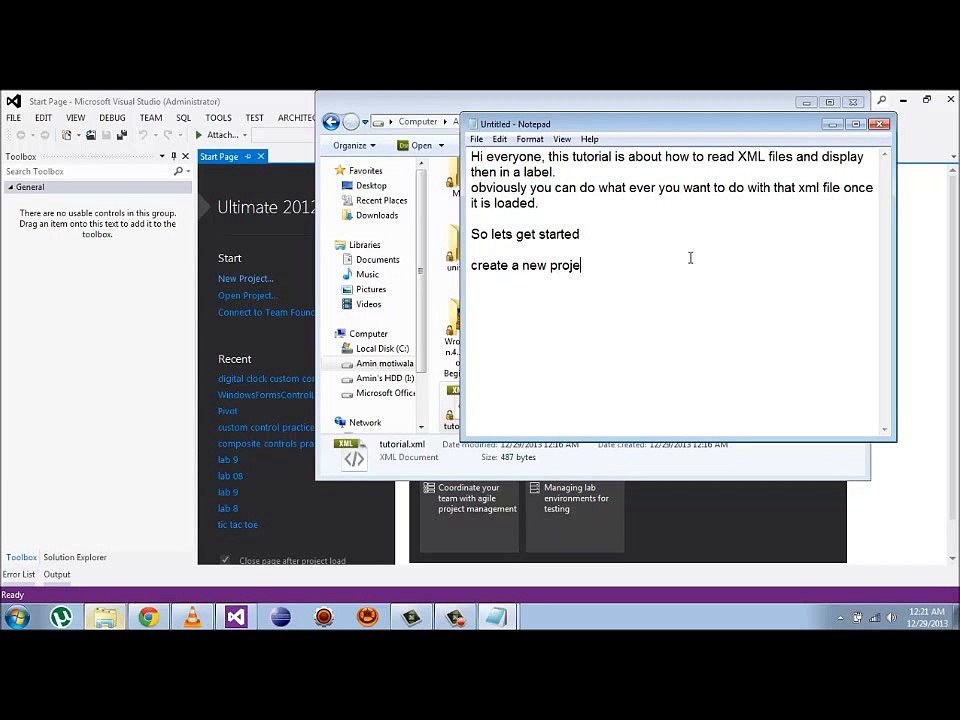960x720 pixels.
Task: Open the Output tab
Action: [57, 574]
